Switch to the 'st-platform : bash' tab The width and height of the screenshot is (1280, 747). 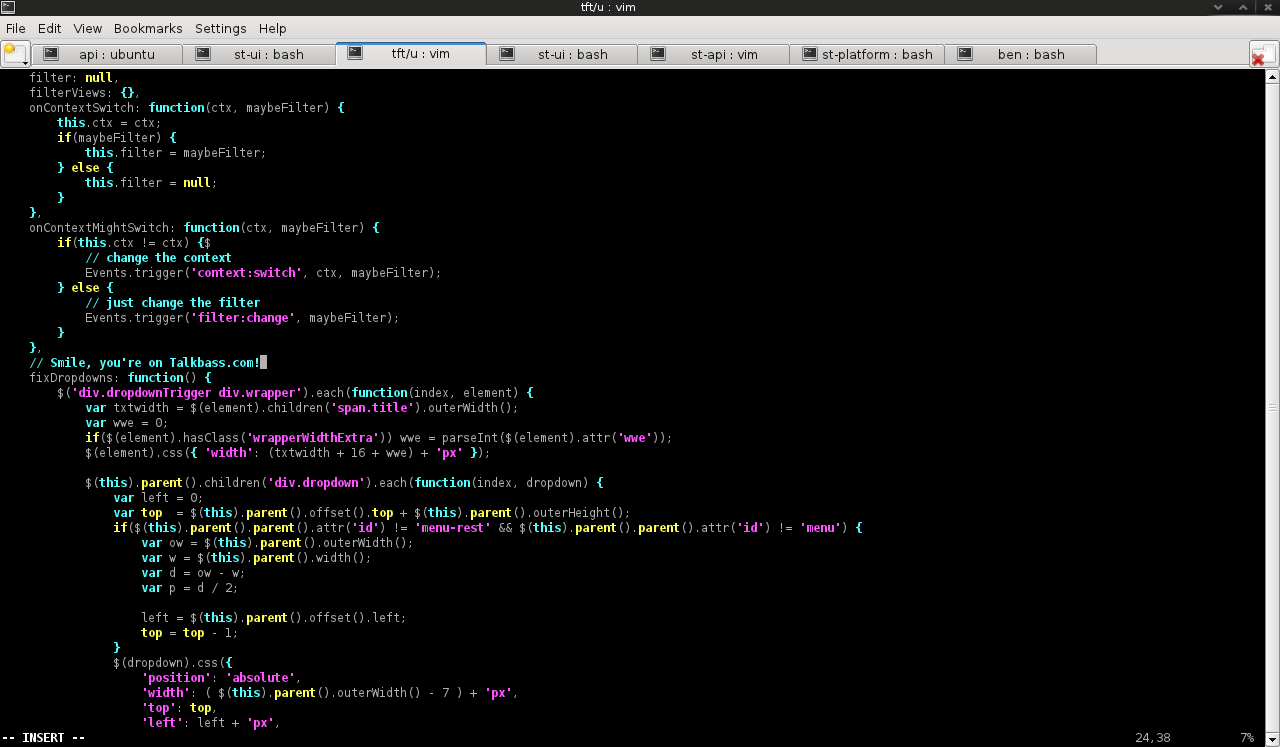coord(867,54)
